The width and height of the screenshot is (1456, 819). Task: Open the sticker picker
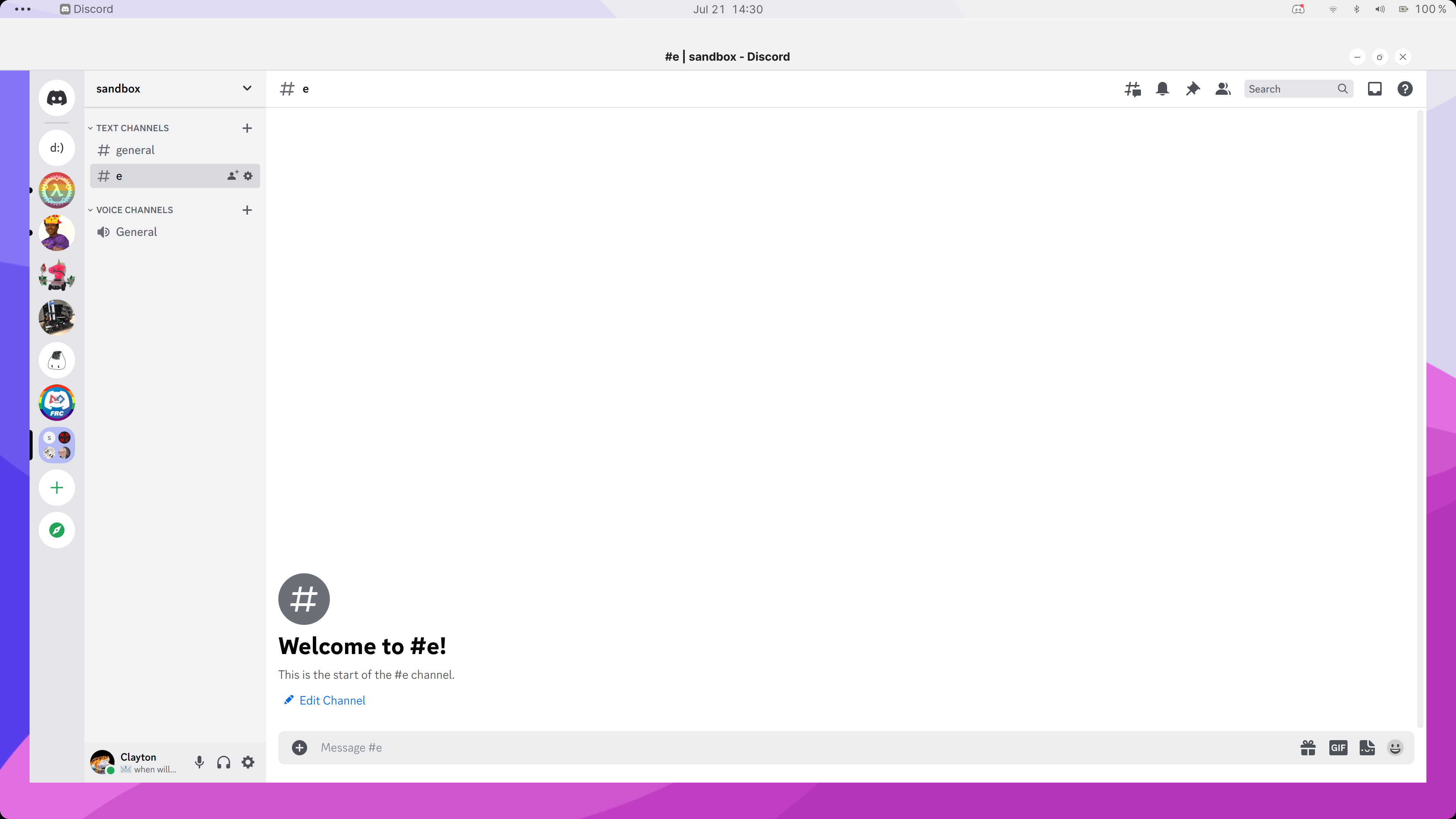[1367, 747]
